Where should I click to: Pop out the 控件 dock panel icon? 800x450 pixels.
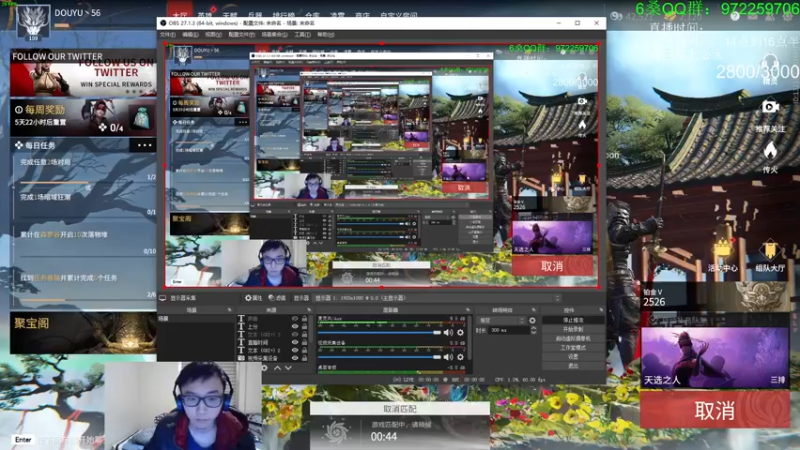(601, 310)
